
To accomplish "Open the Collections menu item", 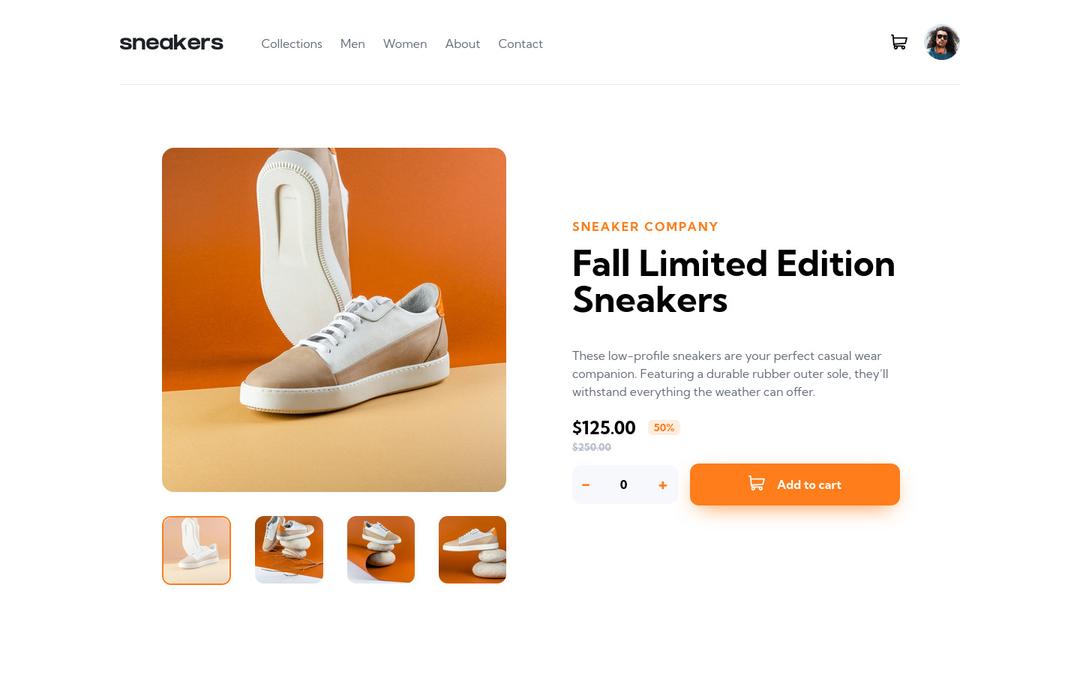I will 291,43.
